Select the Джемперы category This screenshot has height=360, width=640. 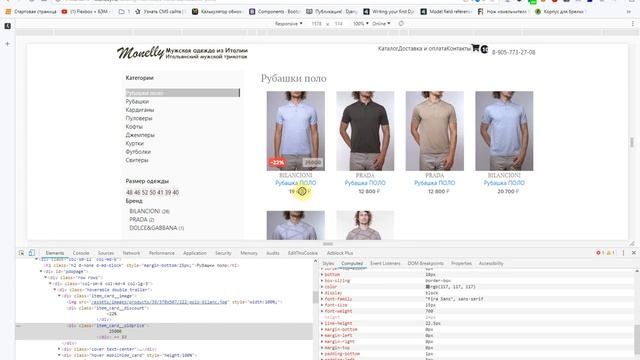140,135
